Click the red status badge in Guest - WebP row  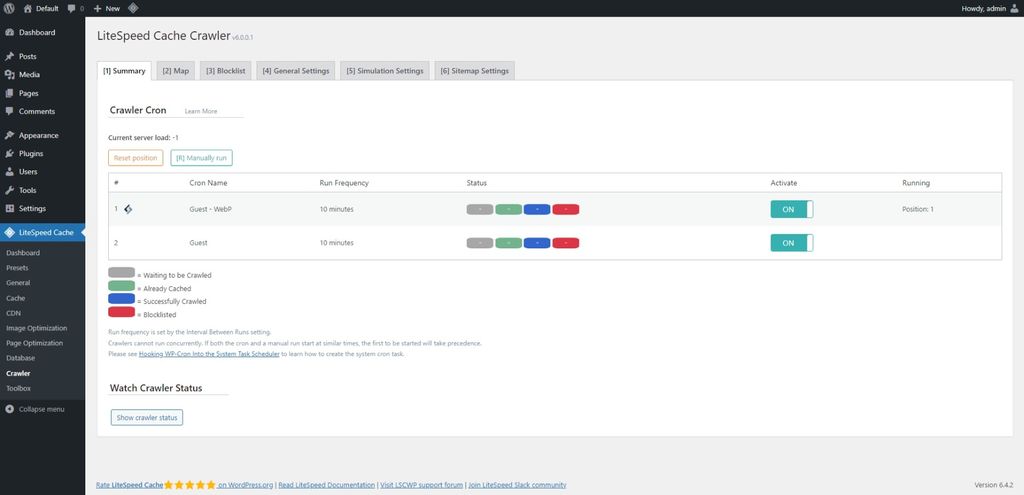pyautogui.click(x=566, y=210)
